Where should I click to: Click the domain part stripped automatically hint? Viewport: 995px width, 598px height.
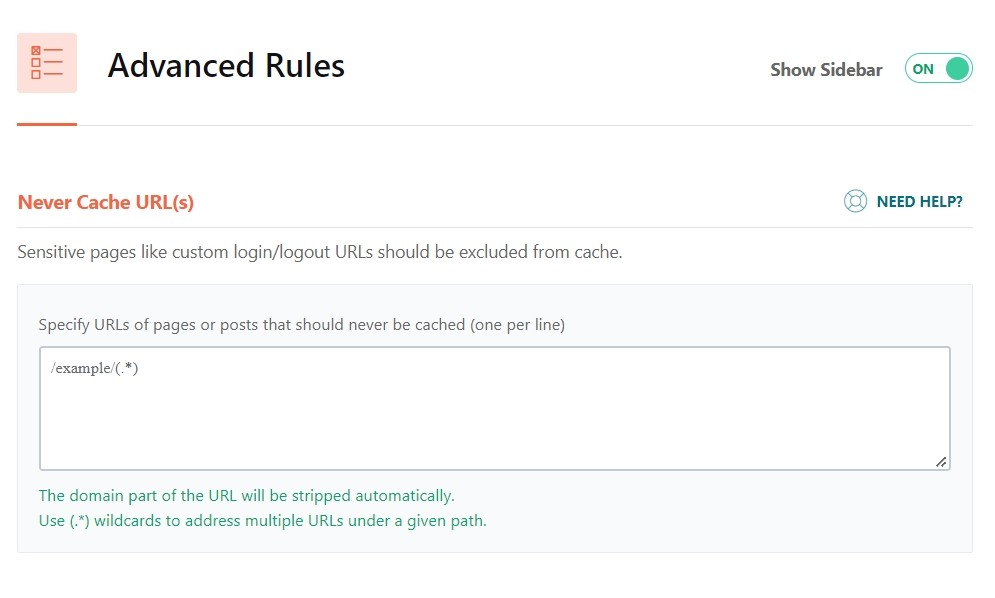coord(246,495)
